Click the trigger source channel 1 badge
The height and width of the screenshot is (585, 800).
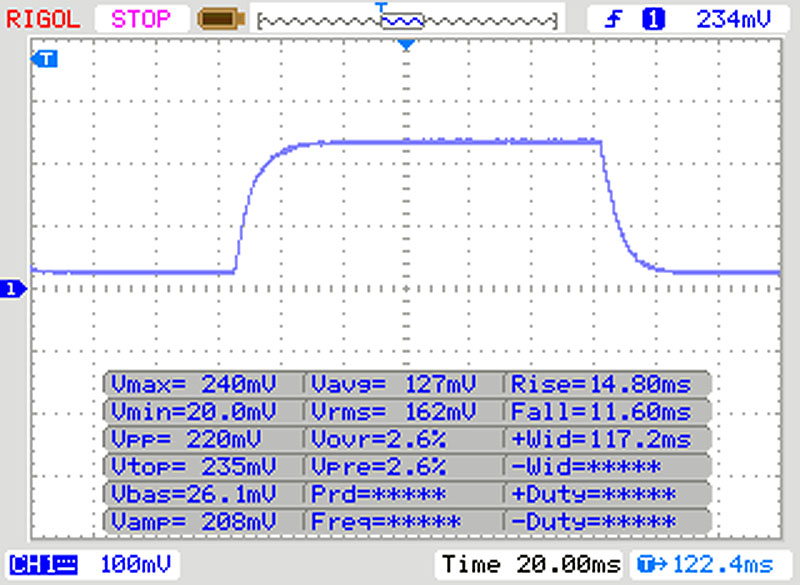click(x=653, y=18)
